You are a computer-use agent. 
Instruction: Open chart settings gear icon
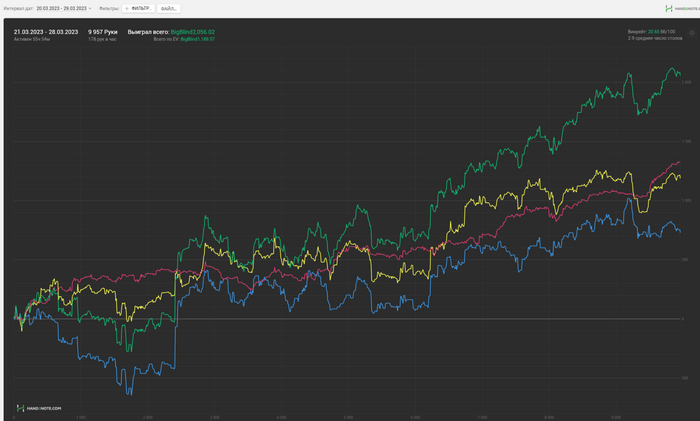691,33
